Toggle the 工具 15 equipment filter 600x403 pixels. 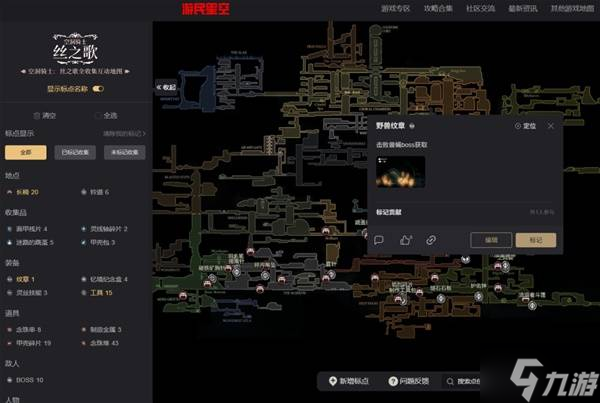[x=97, y=293]
